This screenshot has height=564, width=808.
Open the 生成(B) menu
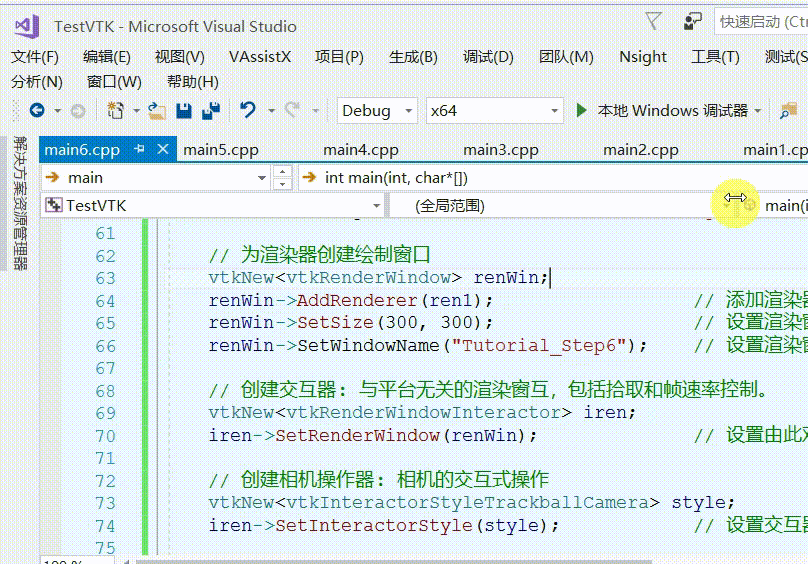click(413, 57)
